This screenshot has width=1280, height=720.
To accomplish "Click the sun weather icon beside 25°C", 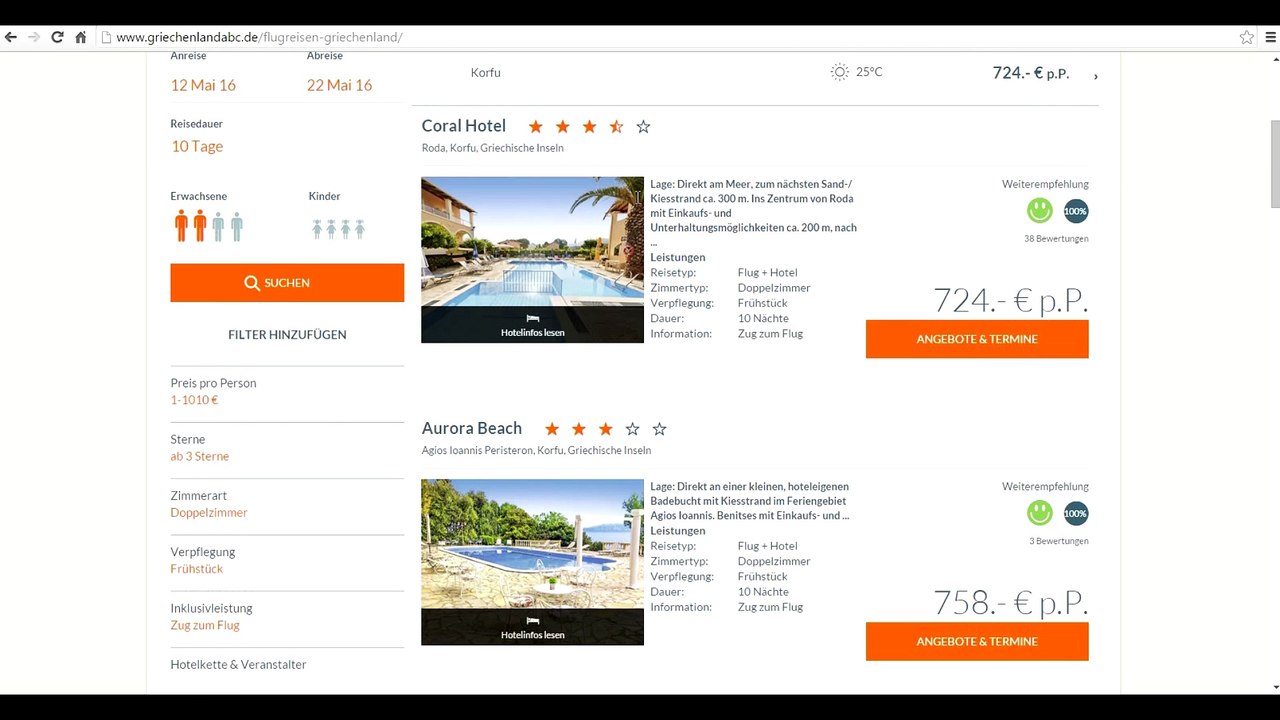I will click(x=839, y=72).
